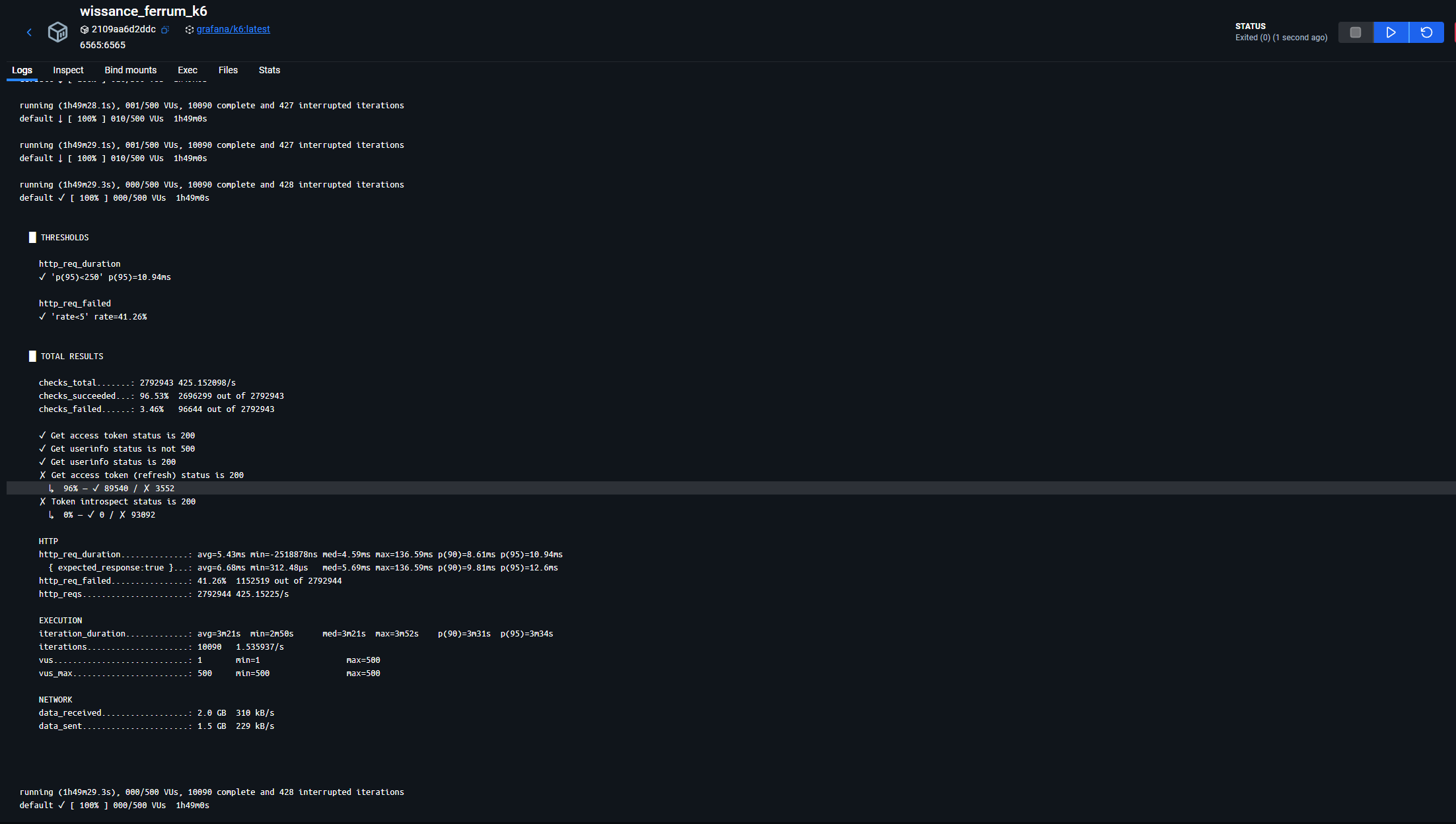The height and width of the screenshot is (824, 1456).
Task: Click the THRESHOLDS section heading in logs
Action: [65, 237]
